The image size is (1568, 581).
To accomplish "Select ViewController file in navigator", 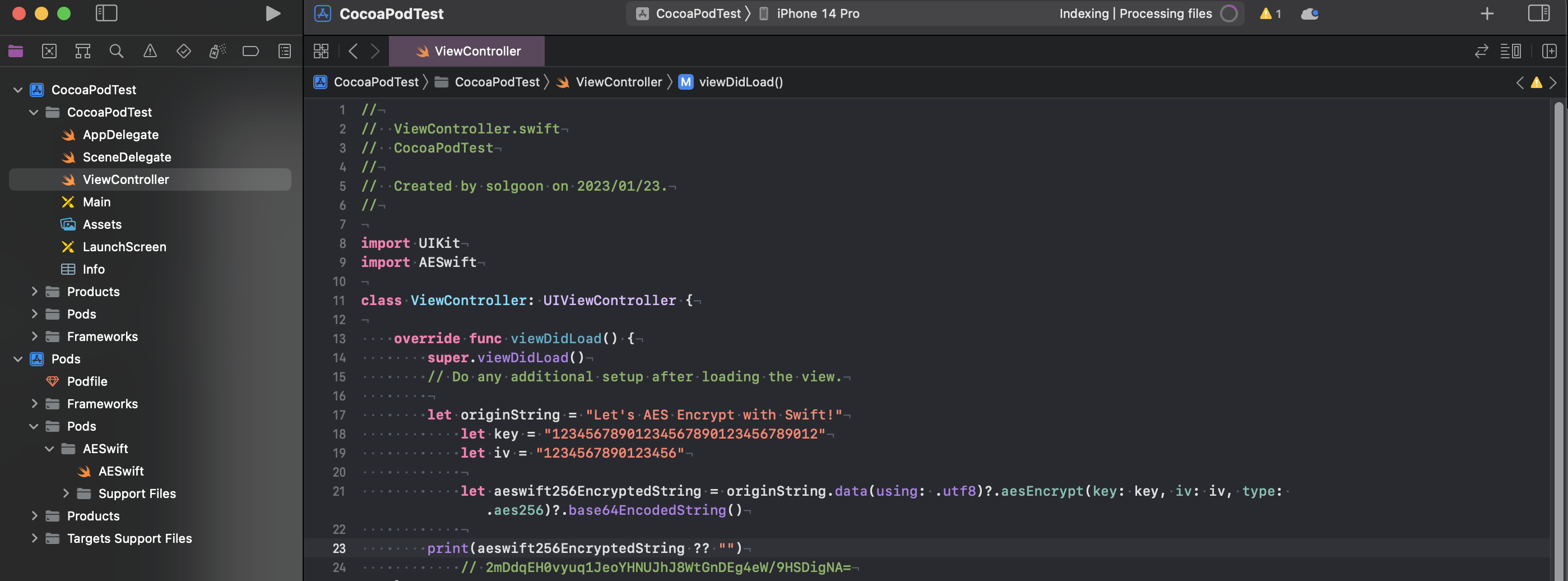I will (x=150, y=179).
